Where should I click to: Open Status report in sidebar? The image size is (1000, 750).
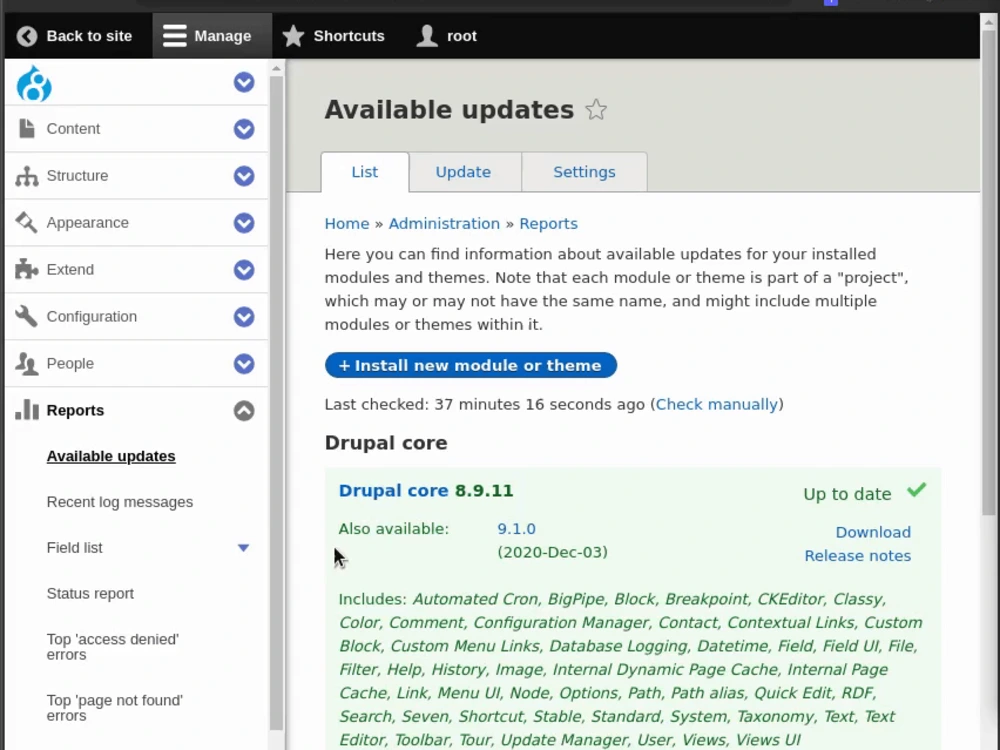(91, 594)
